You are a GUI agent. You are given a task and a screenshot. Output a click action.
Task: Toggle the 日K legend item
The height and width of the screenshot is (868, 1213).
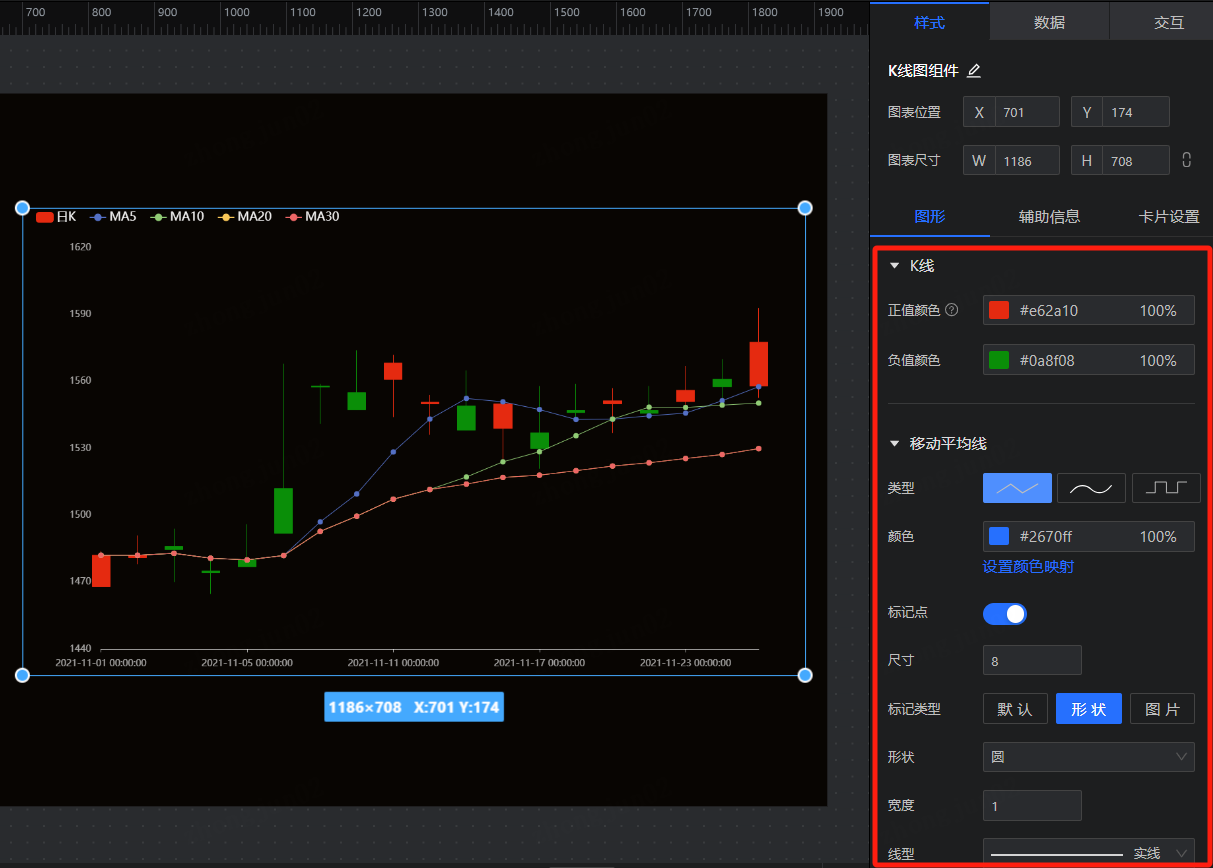pos(56,216)
